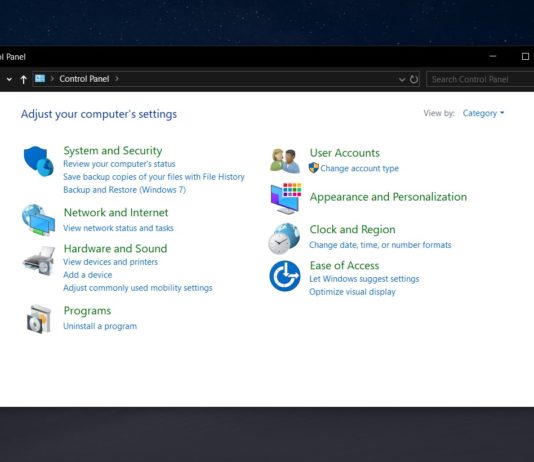Screen dimensions: 534x462
Task: Open Clock and Region heading link
Action: (x=352, y=229)
